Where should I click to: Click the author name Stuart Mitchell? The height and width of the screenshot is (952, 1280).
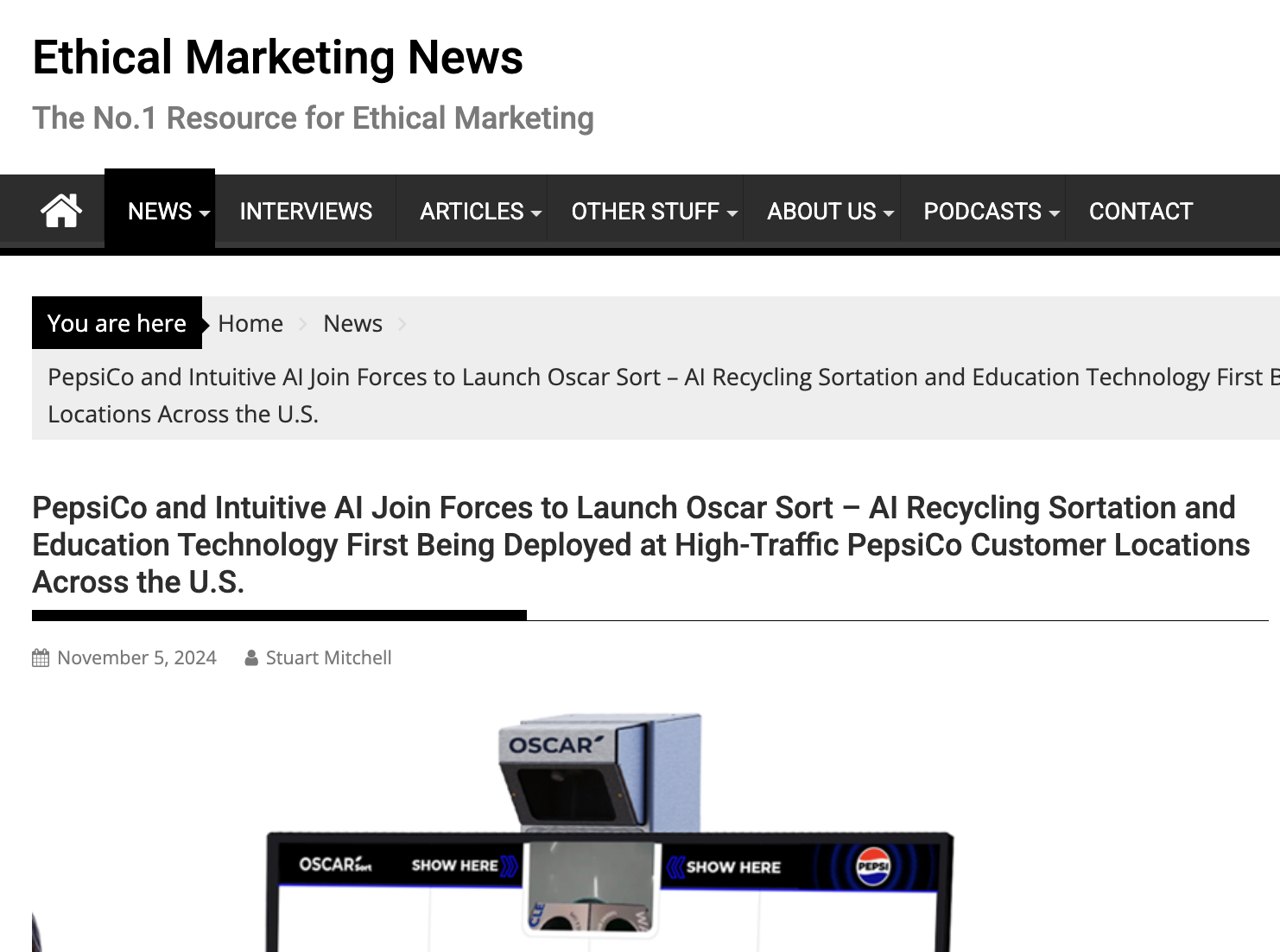(x=328, y=657)
